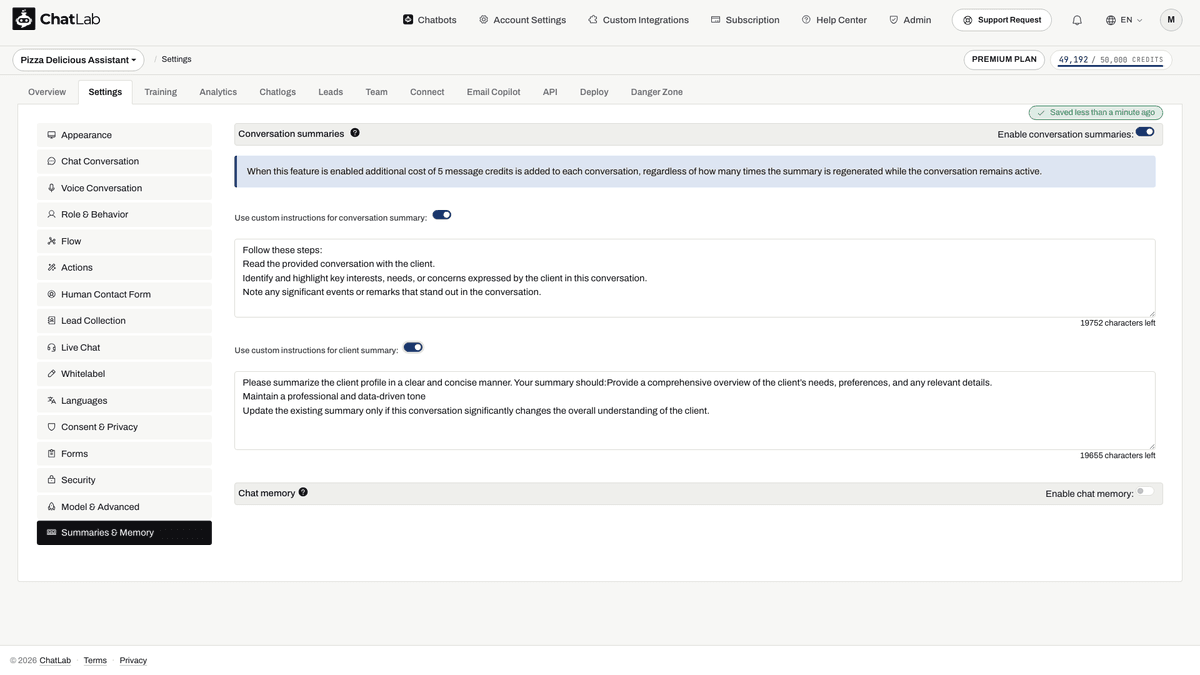1200x675 pixels.
Task: Click "19655 characters left" counter text
Action: [x=1118, y=455]
